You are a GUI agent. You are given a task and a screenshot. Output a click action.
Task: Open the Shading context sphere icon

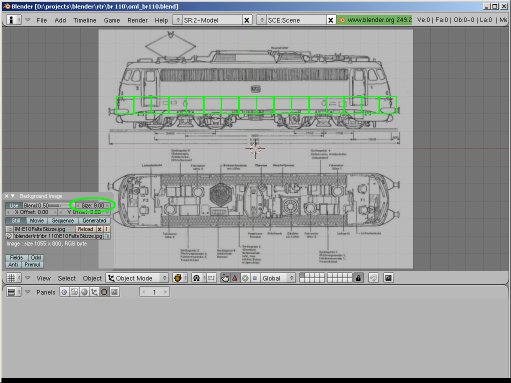(84, 292)
